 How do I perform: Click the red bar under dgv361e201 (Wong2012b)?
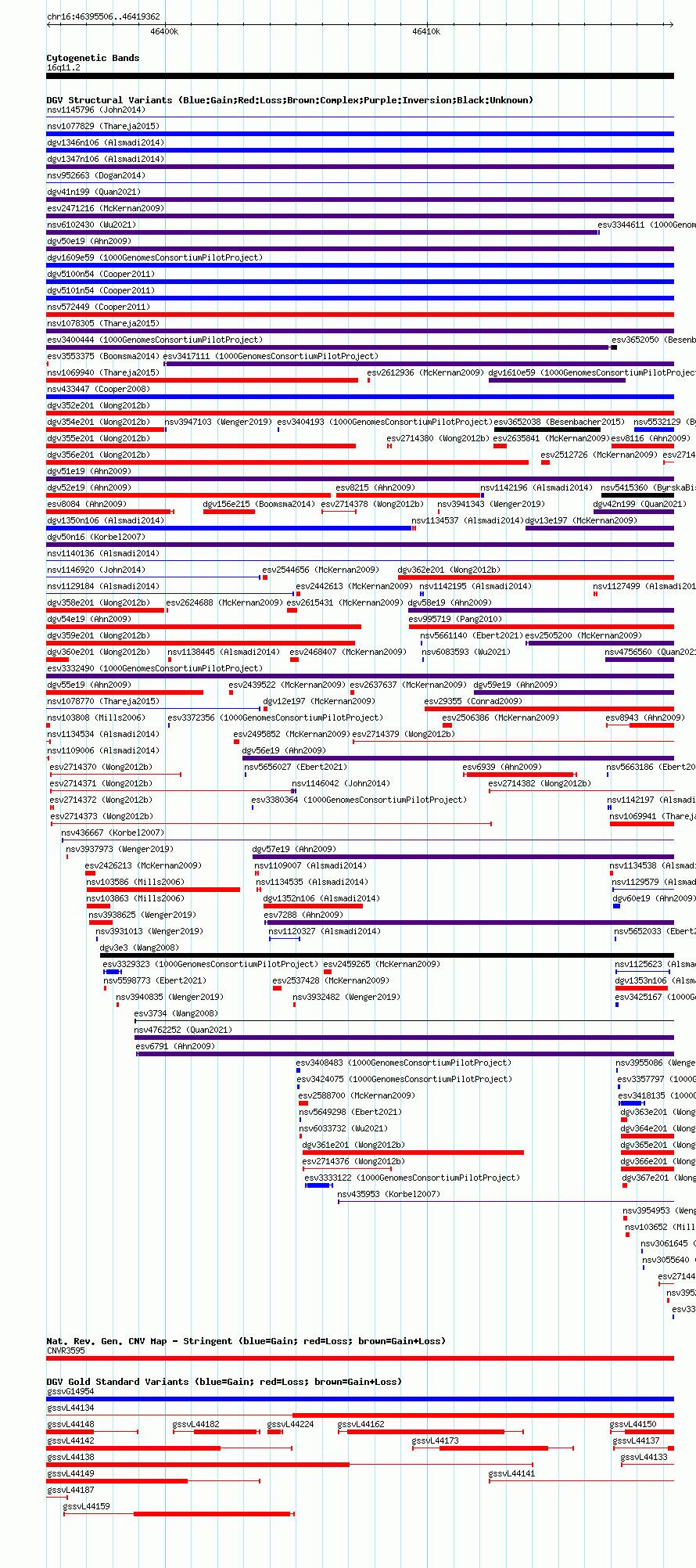[x=413, y=1153]
